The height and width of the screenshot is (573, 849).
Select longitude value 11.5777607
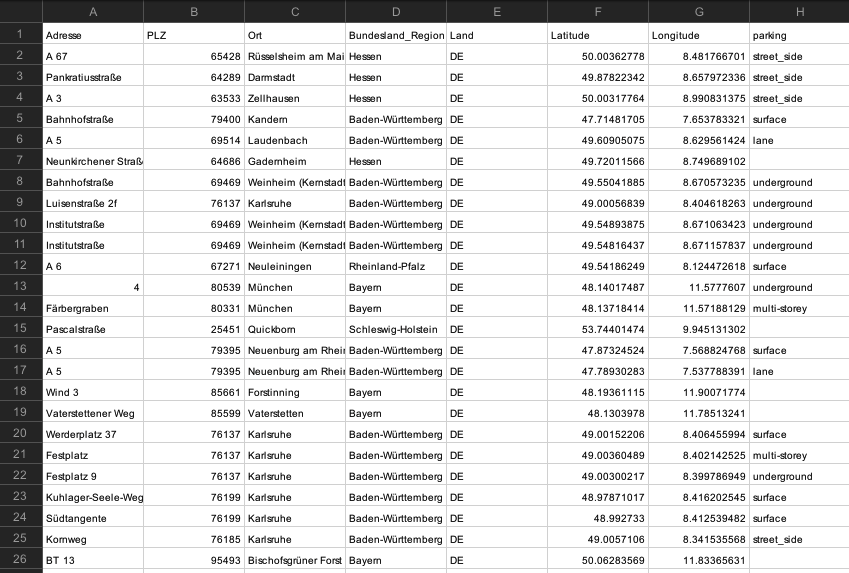click(699, 287)
